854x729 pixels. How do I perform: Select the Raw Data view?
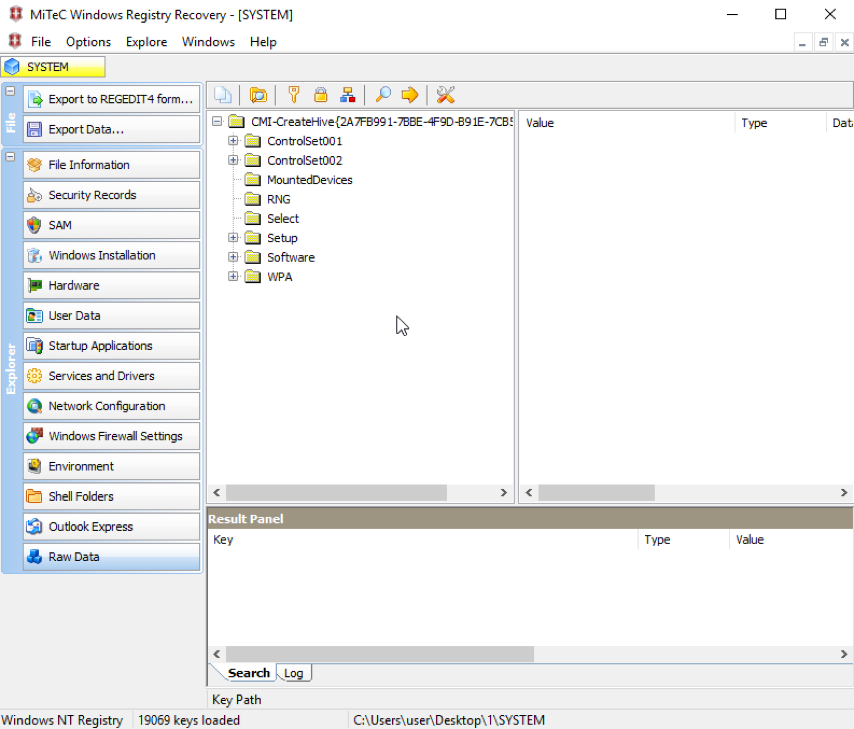[x=112, y=557]
